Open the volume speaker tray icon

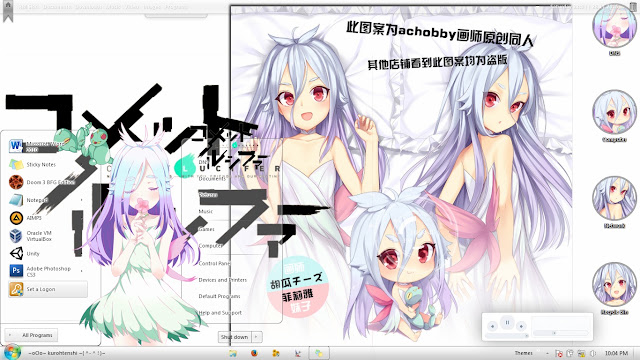pos(593,353)
